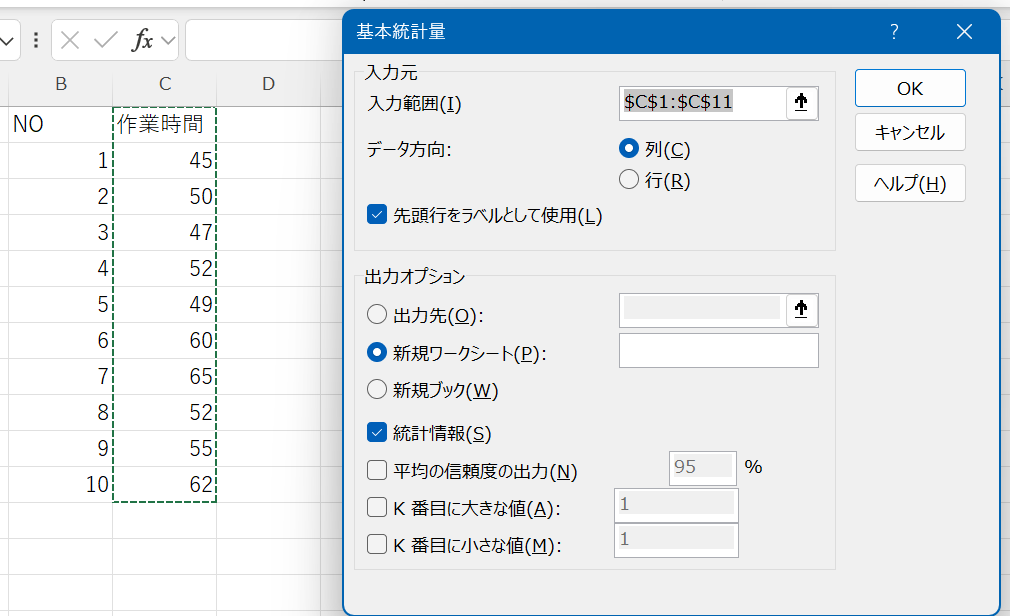The height and width of the screenshot is (616, 1010).
Task: Expand the formula bar fx dropdown chevron
Action: (168, 40)
